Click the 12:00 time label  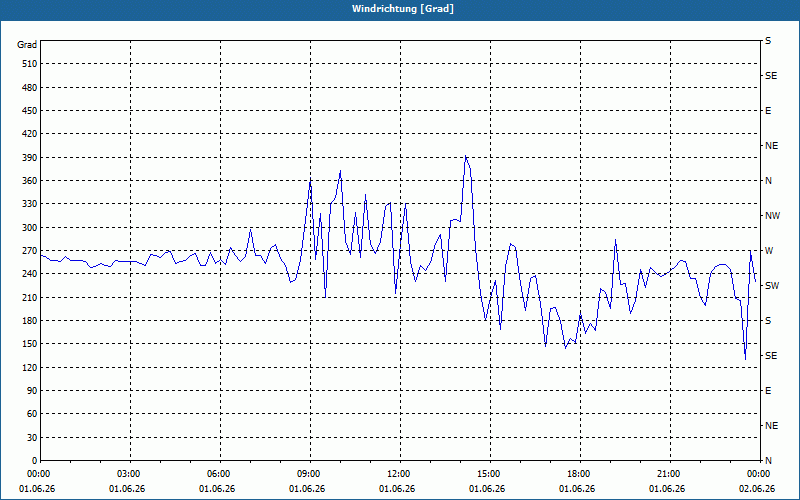pos(398,474)
